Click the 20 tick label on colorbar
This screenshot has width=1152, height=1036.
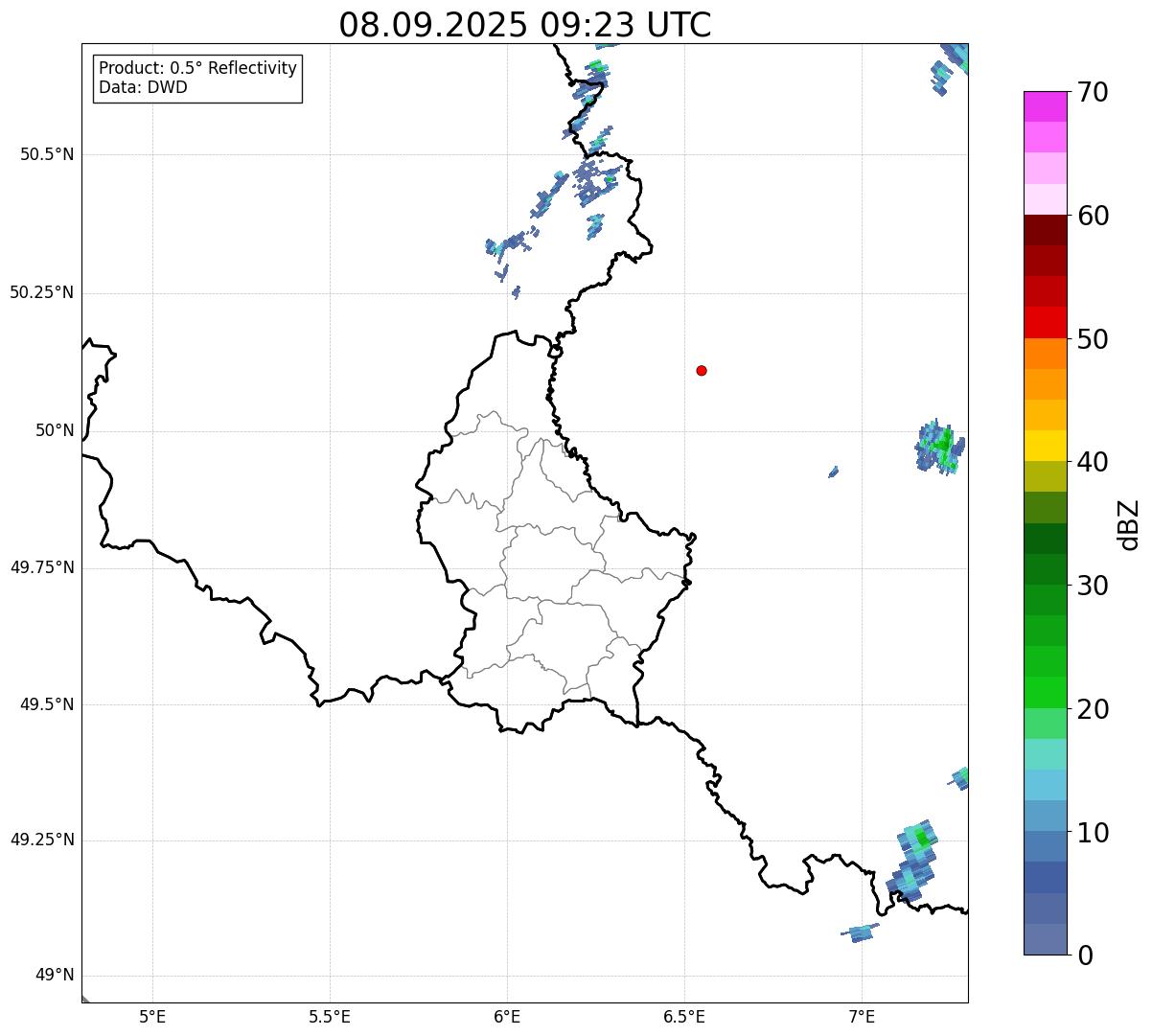click(x=1093, y=710)
